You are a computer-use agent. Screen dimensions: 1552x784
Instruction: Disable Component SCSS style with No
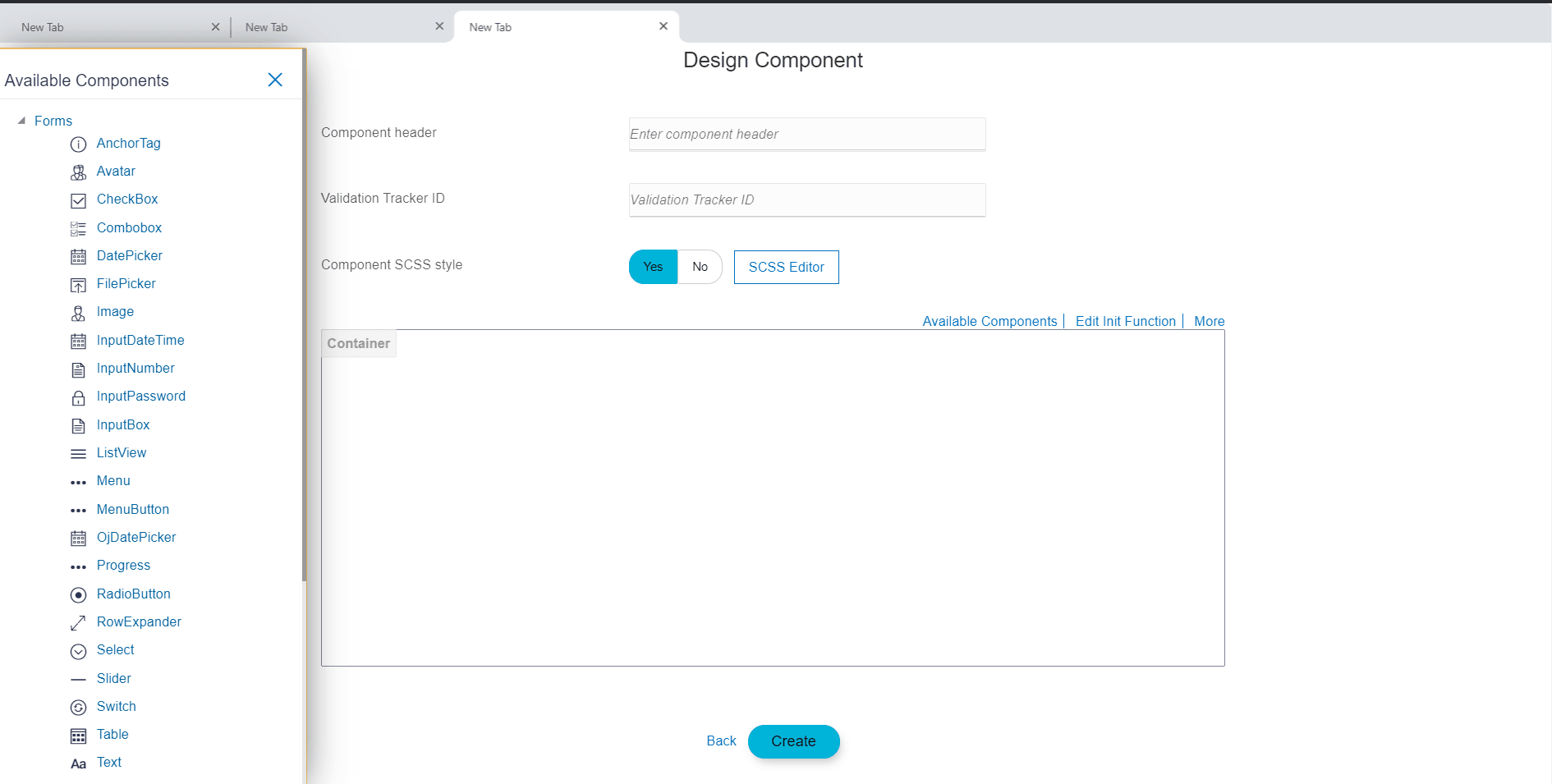[x=700, y=267]
